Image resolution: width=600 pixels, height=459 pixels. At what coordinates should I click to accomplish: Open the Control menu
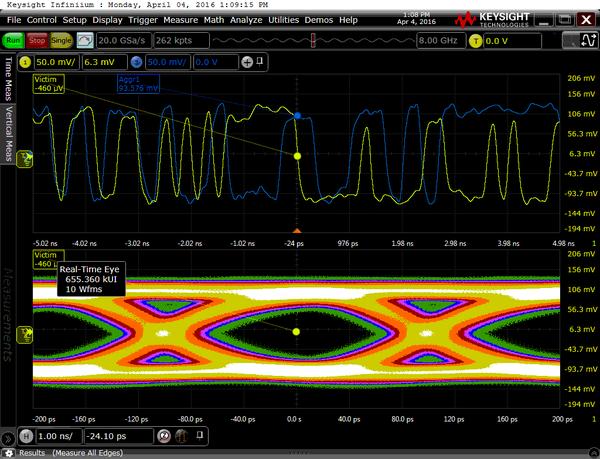pyautogui.click(x=42, y=20)
